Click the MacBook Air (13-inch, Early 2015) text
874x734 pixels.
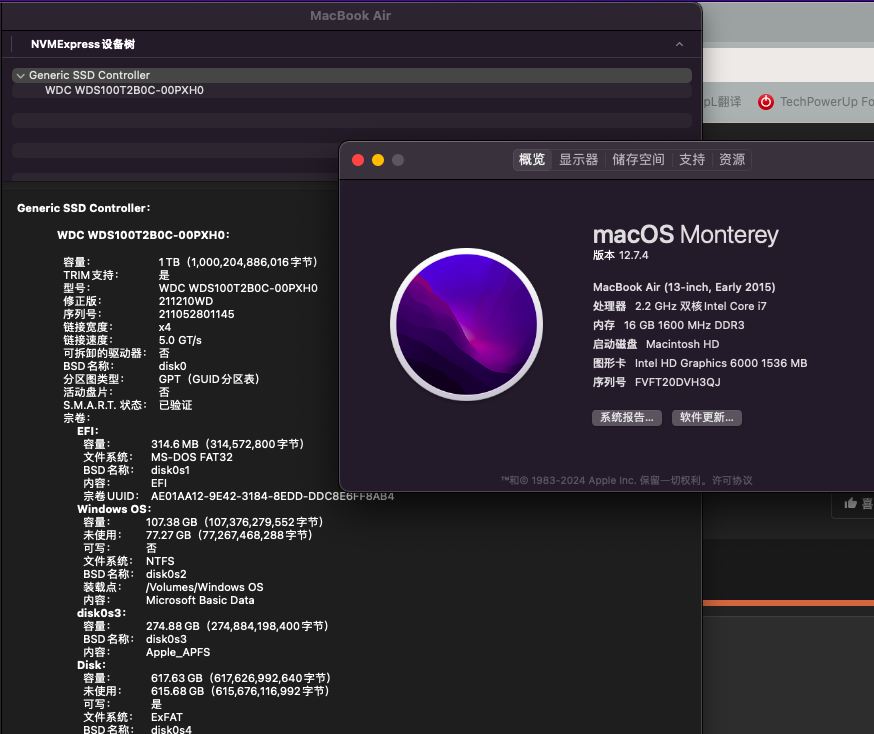684,287
